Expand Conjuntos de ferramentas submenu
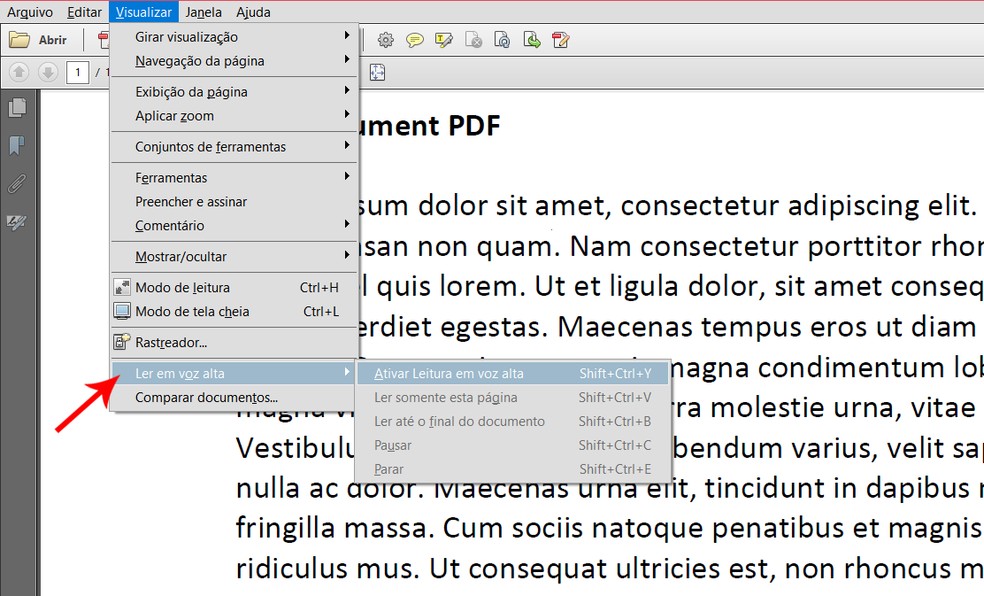The width and height of the screenshot is (984, 596). click(x=234, y=147)
